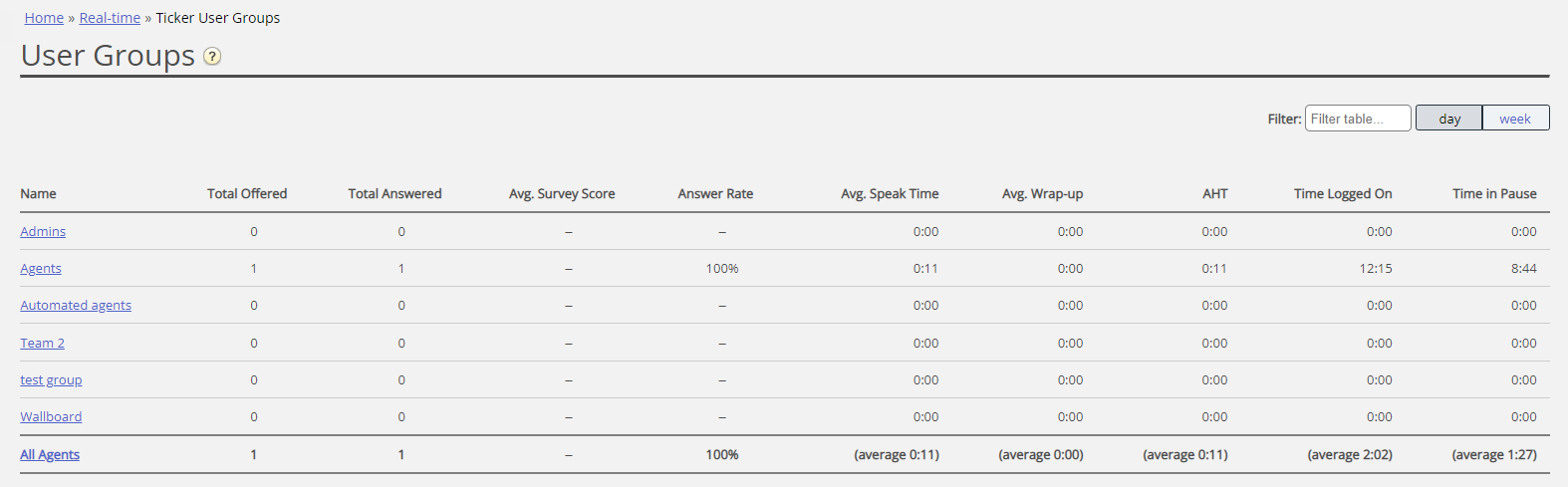
Task: Open the Team 2 group
Action: point(42,344)
